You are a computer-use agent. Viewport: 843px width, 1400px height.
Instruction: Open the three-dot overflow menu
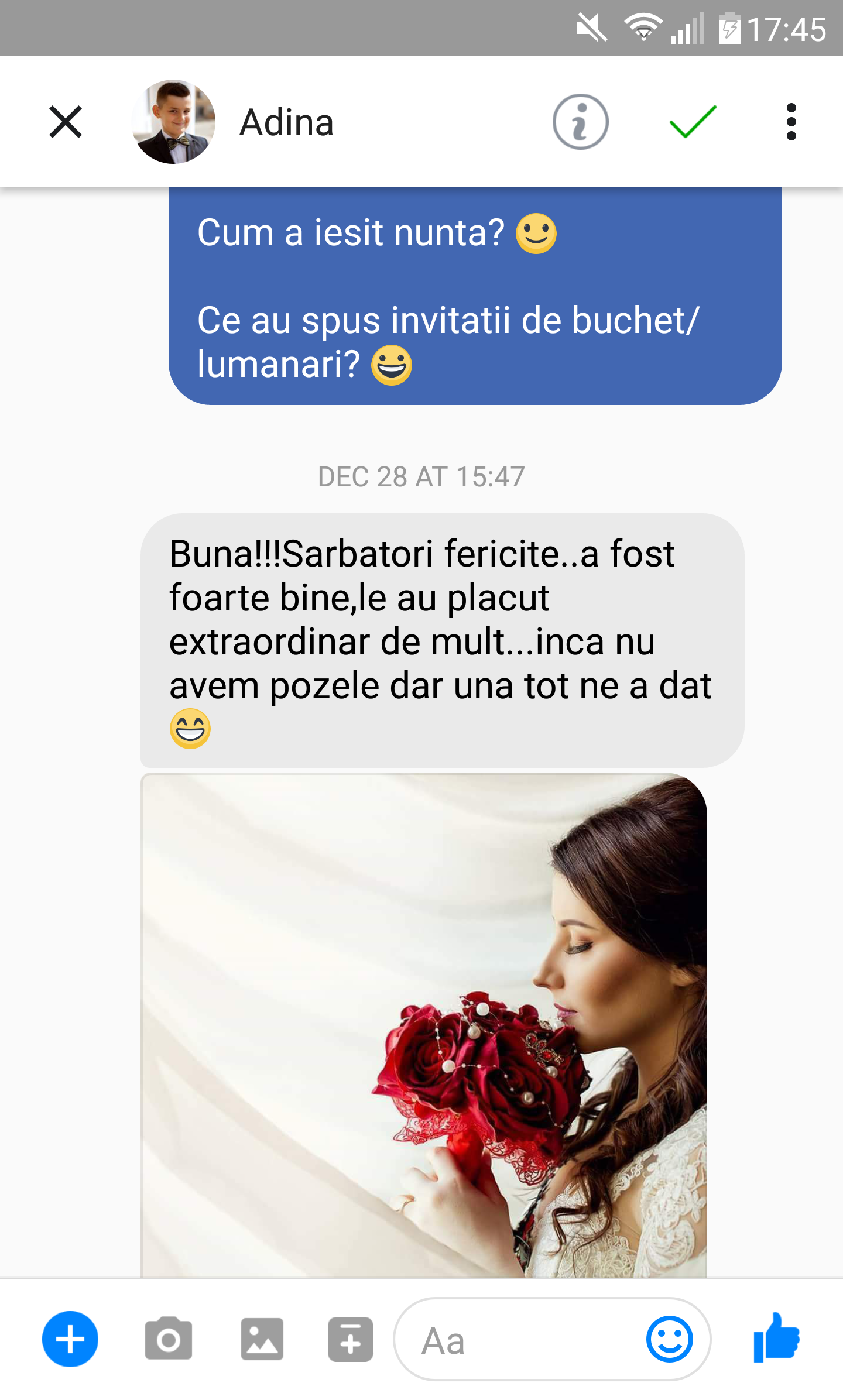791,122
